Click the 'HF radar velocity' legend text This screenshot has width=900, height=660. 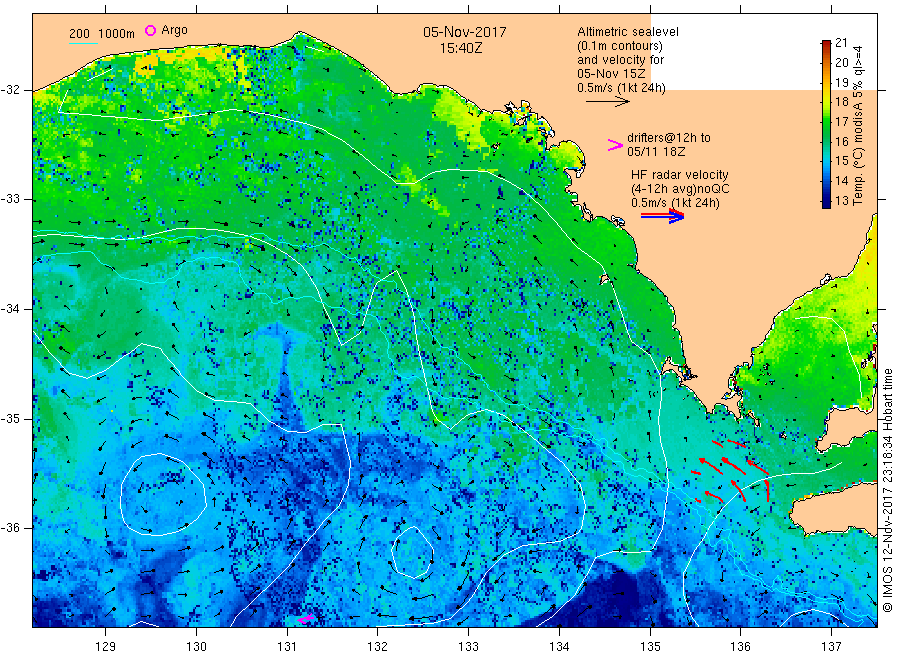click(x=680, y=174)
